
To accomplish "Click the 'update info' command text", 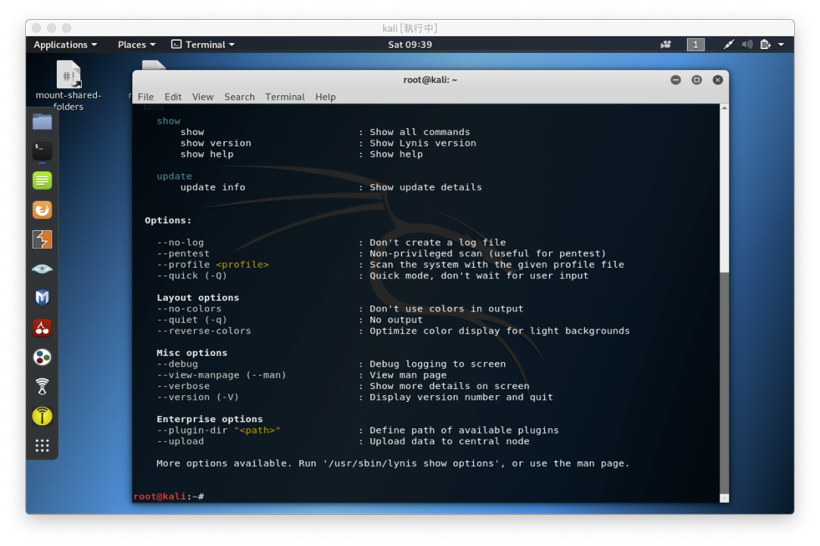I will (212, 187).
